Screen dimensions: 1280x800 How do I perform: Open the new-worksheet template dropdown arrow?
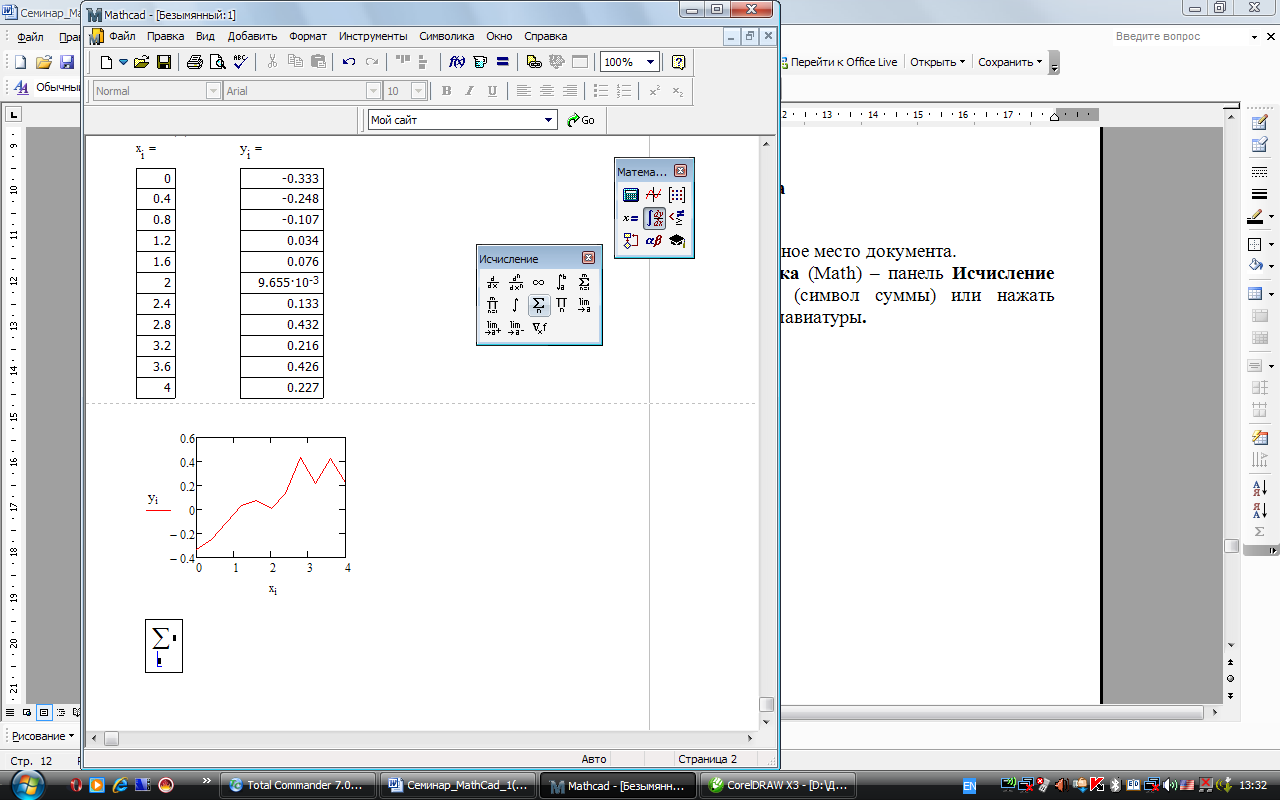(124, 62)
